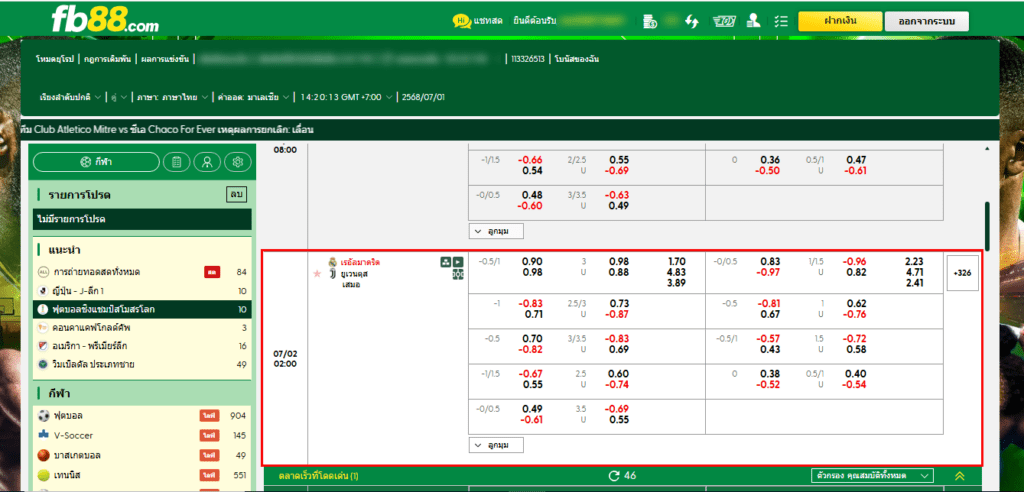Select 1X2 odds 1.70 for Real Madrid

(x=677, y=261)
